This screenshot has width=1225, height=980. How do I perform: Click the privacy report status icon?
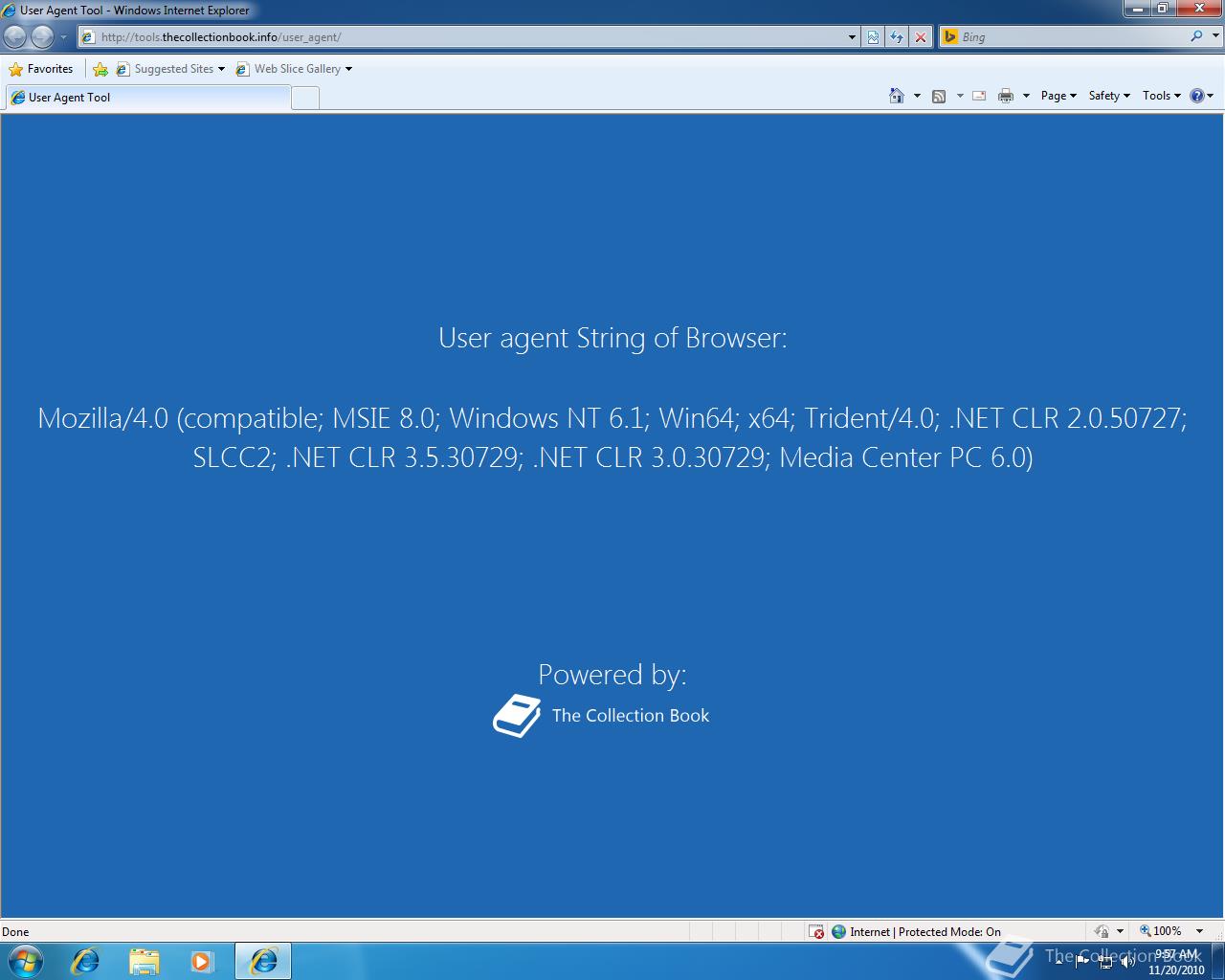click(1102, 931)
